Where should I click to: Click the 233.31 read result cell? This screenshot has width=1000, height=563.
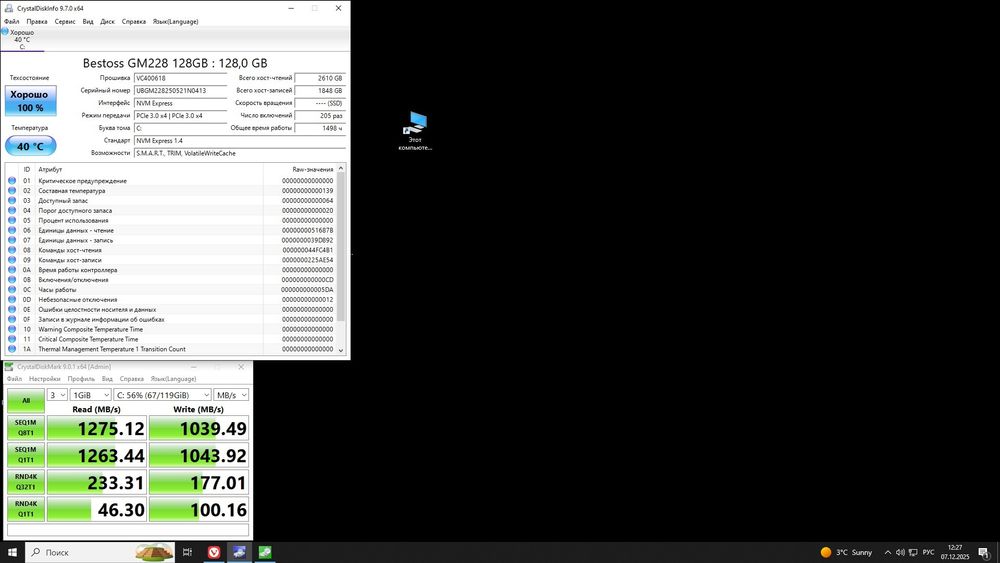click(97, 483)
